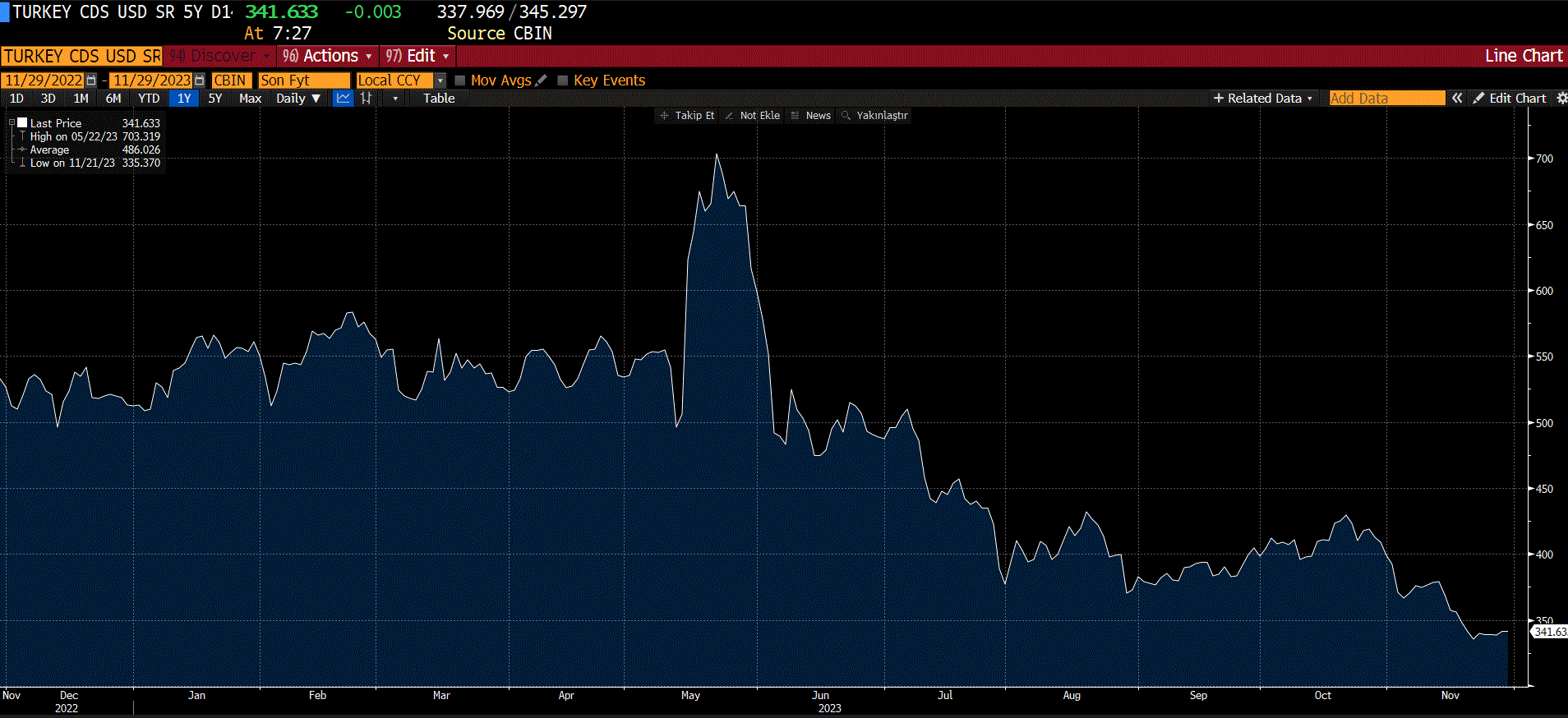
Task: Open the Daily periodicity dropdown
Action: click(x=298, y=99)
